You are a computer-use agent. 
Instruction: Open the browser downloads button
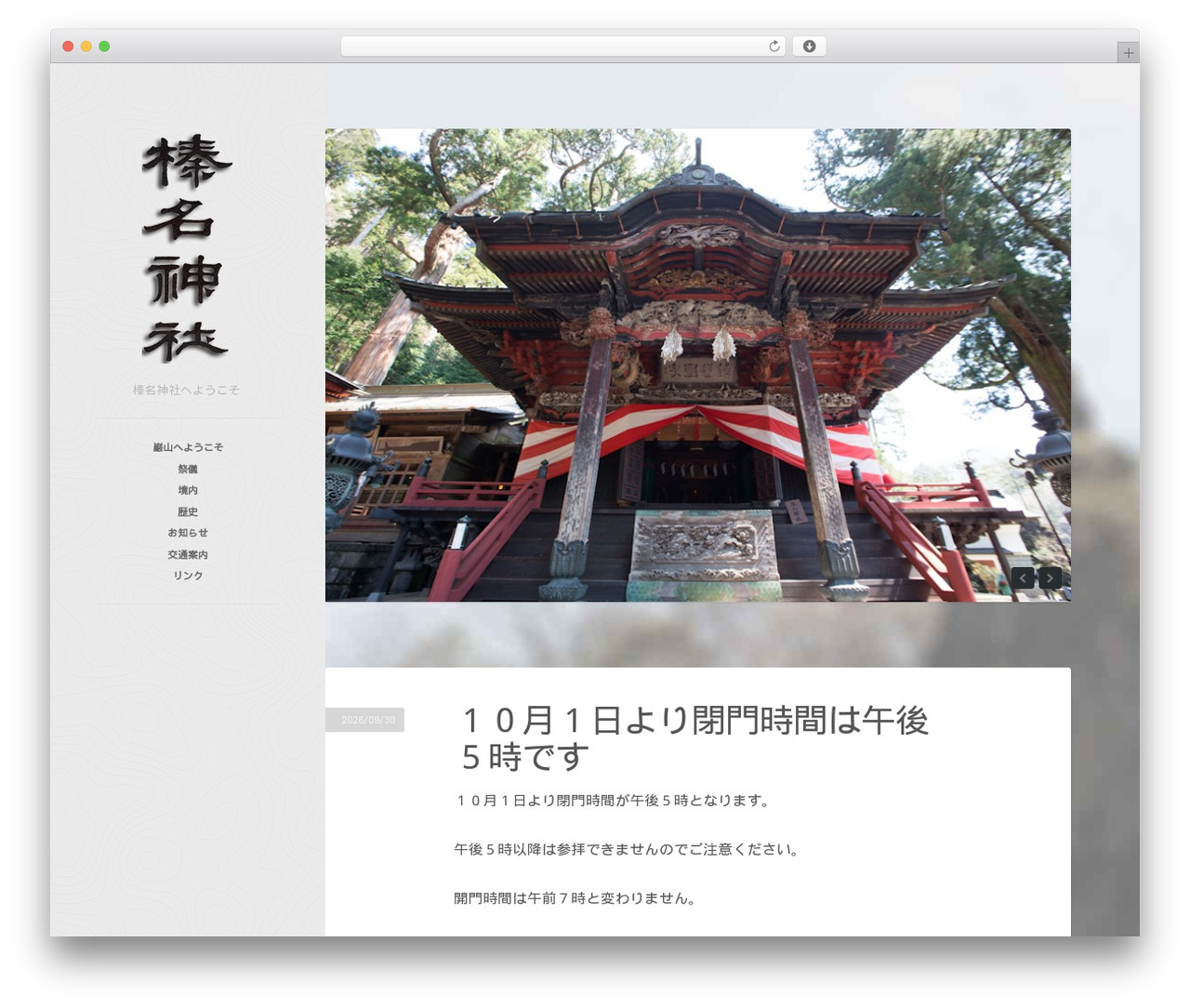(809, 46)
